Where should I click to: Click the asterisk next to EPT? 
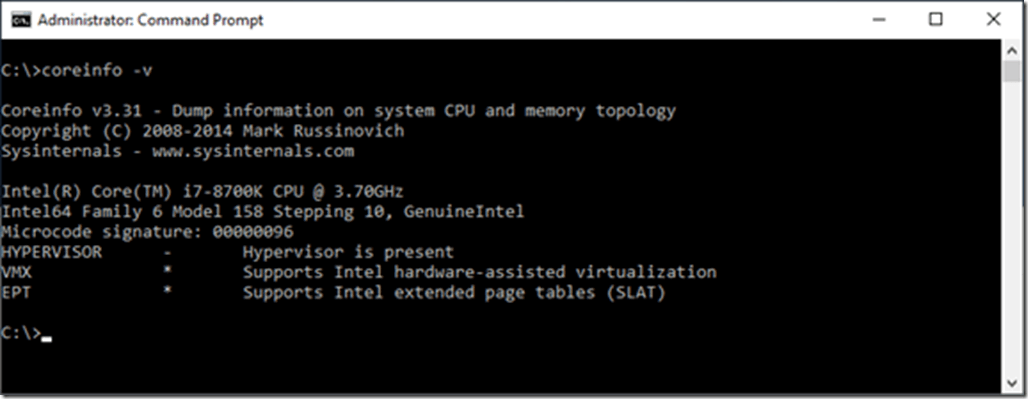(168, 290)
